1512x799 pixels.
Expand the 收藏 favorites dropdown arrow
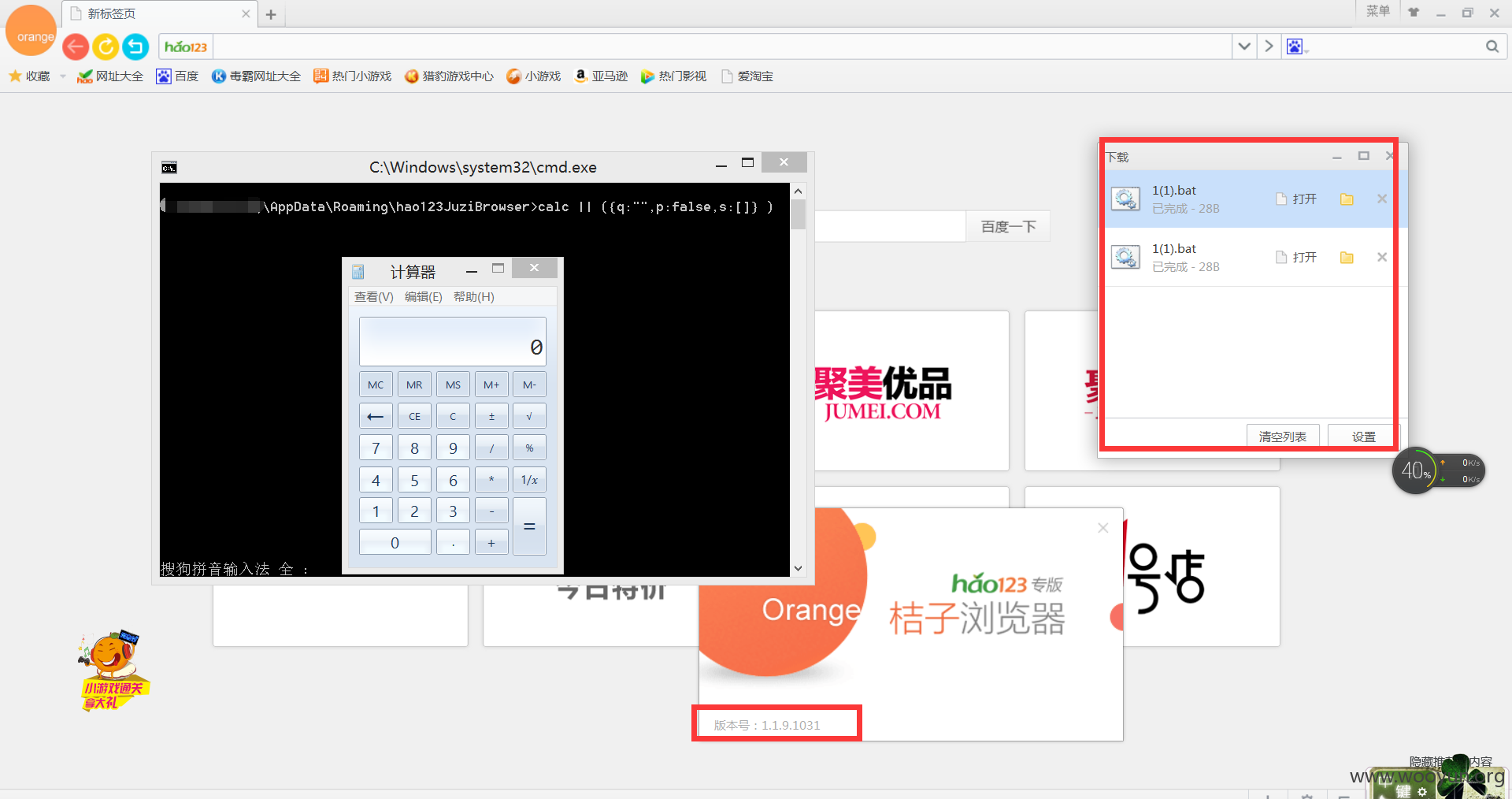[x=63, y=76]
